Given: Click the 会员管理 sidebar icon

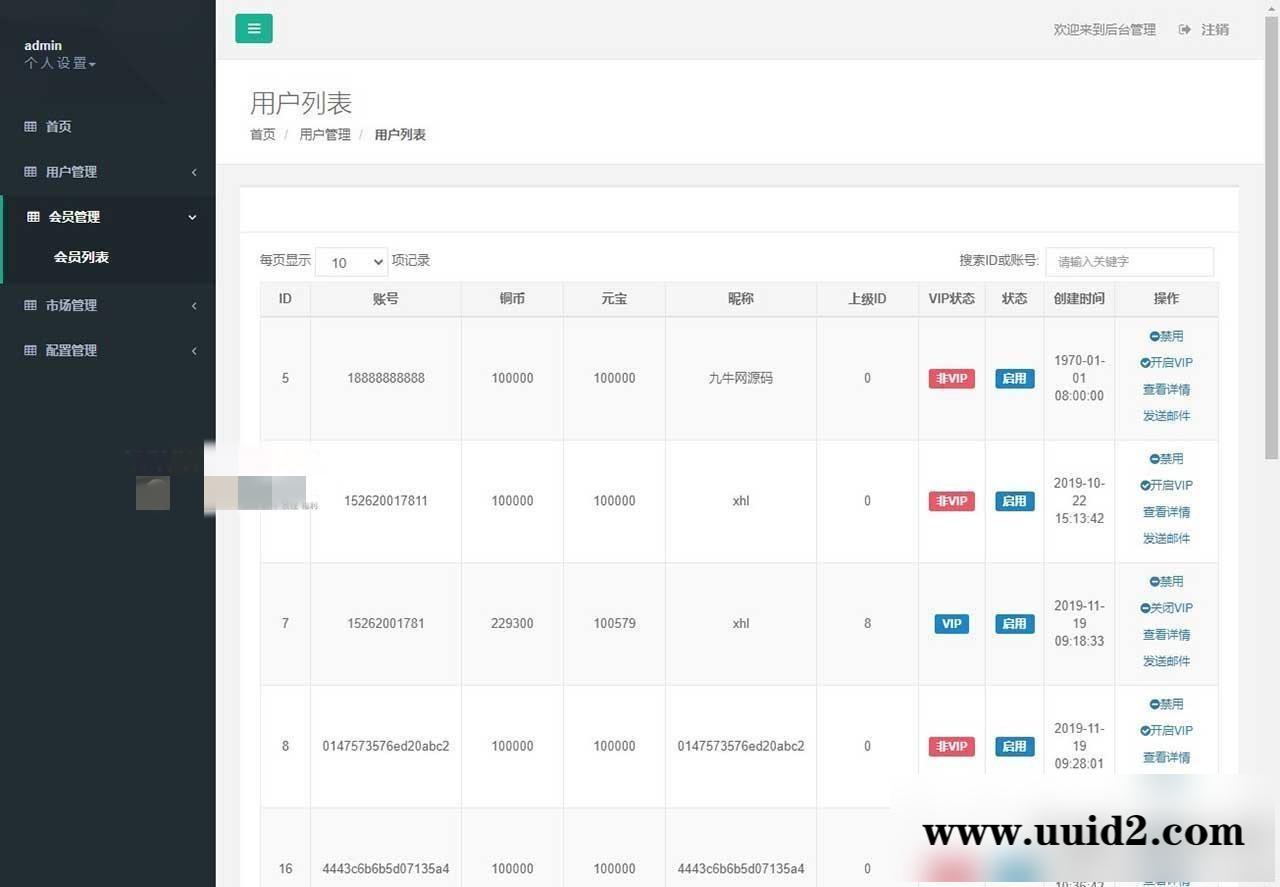Looking at the screenshot, I should (33, 216).
